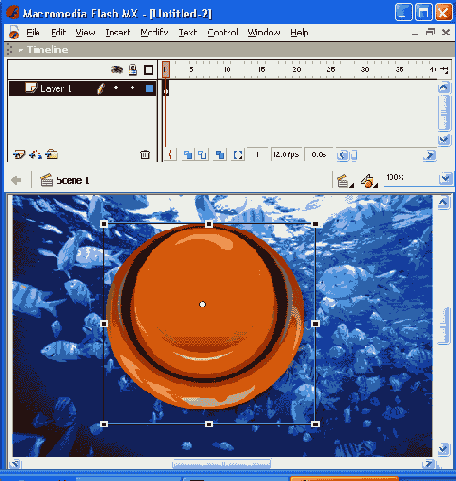Open the Edit Symbols menu
The height and width of the screenshot is (481, 456).
[369, 181]
